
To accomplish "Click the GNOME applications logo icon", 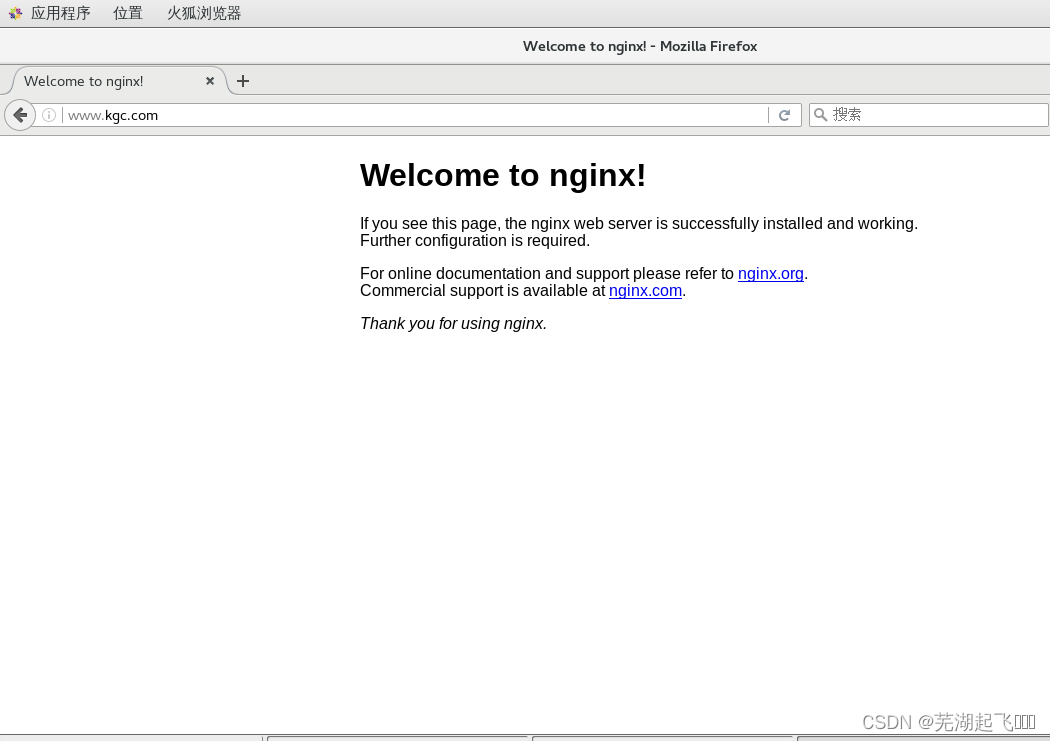I will coord(15,13).
